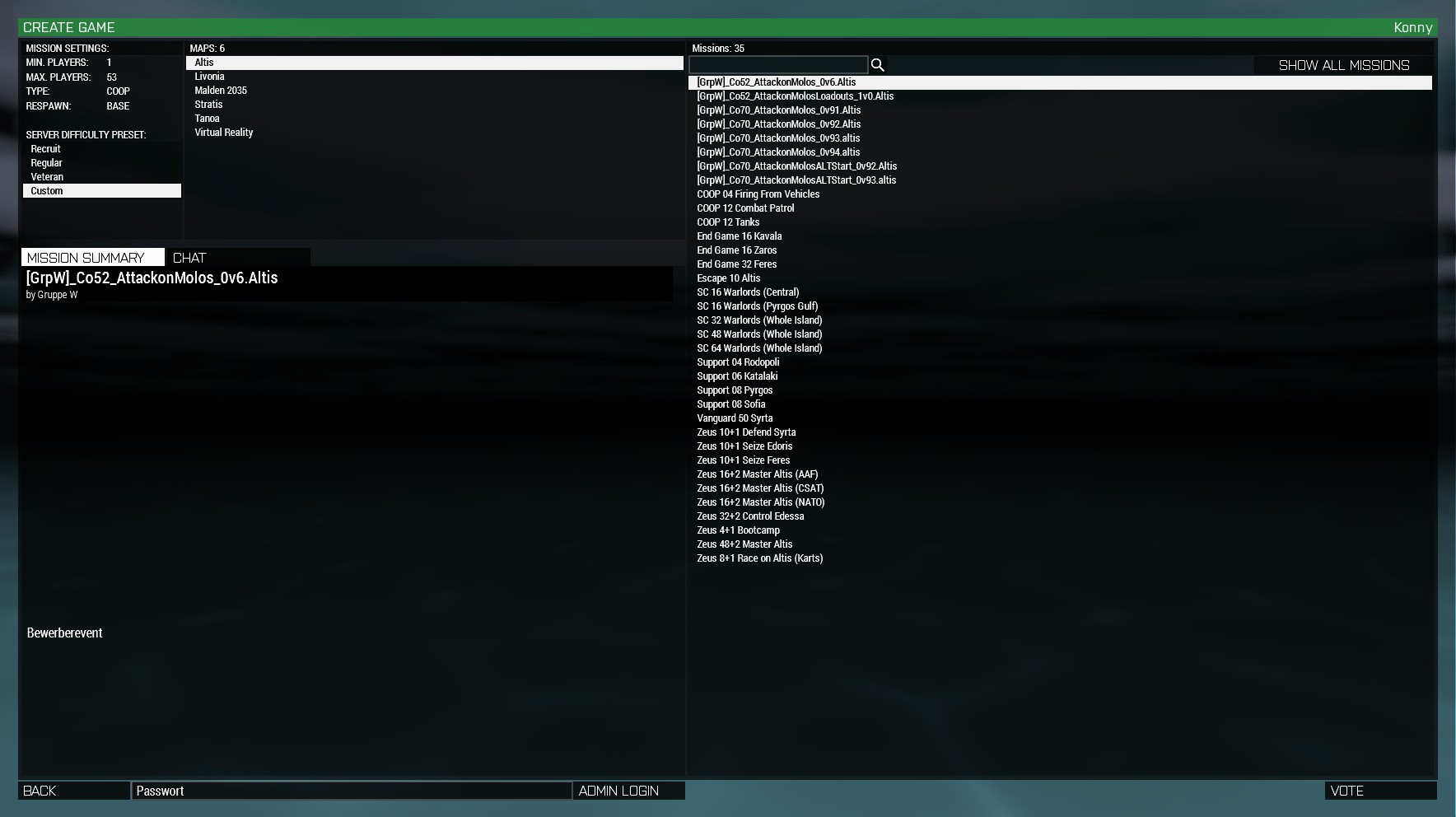This screenshot has height=817, width=1456.
Task: Select the Livonia map
Action: 210,77
